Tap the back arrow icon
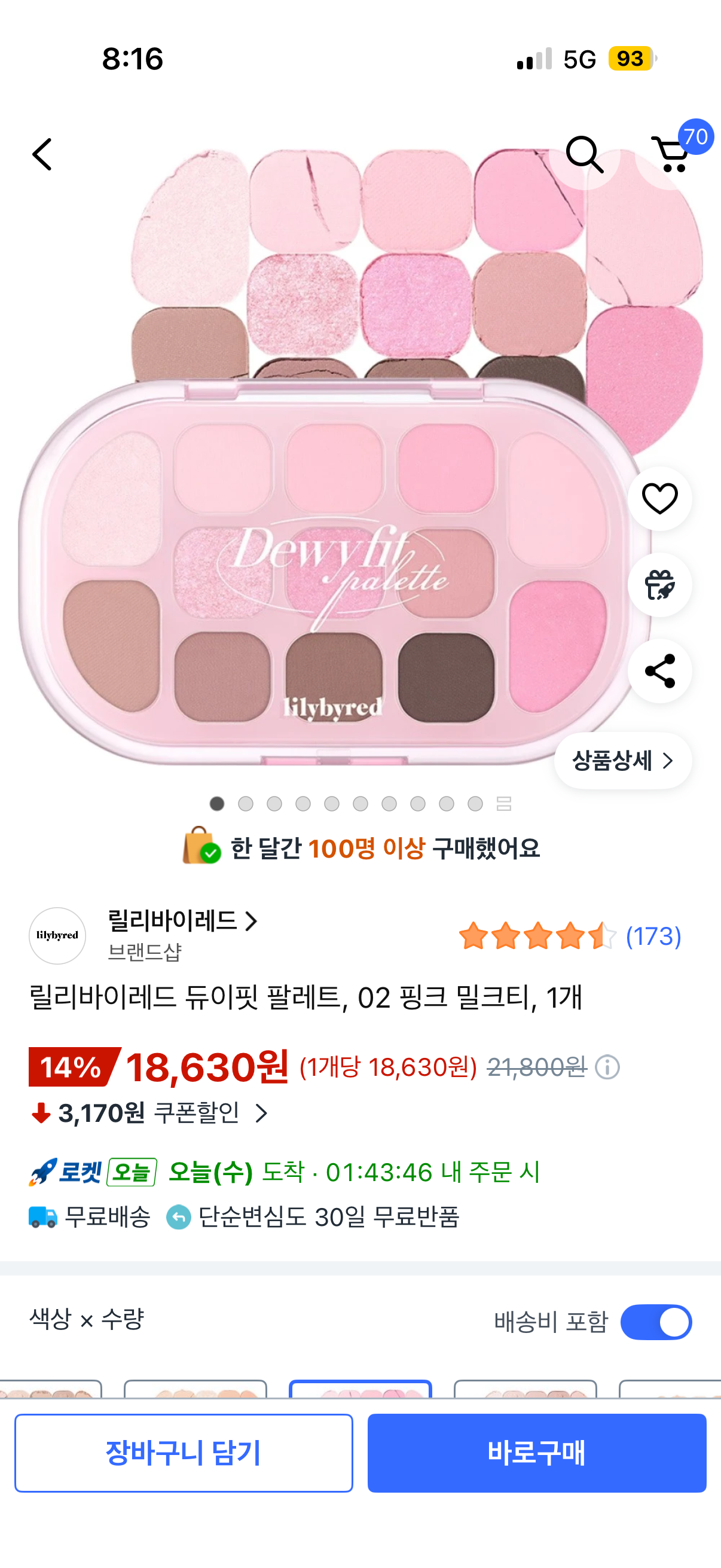Viewport: 721px width, 1568px height. click(x=42, y=154)
